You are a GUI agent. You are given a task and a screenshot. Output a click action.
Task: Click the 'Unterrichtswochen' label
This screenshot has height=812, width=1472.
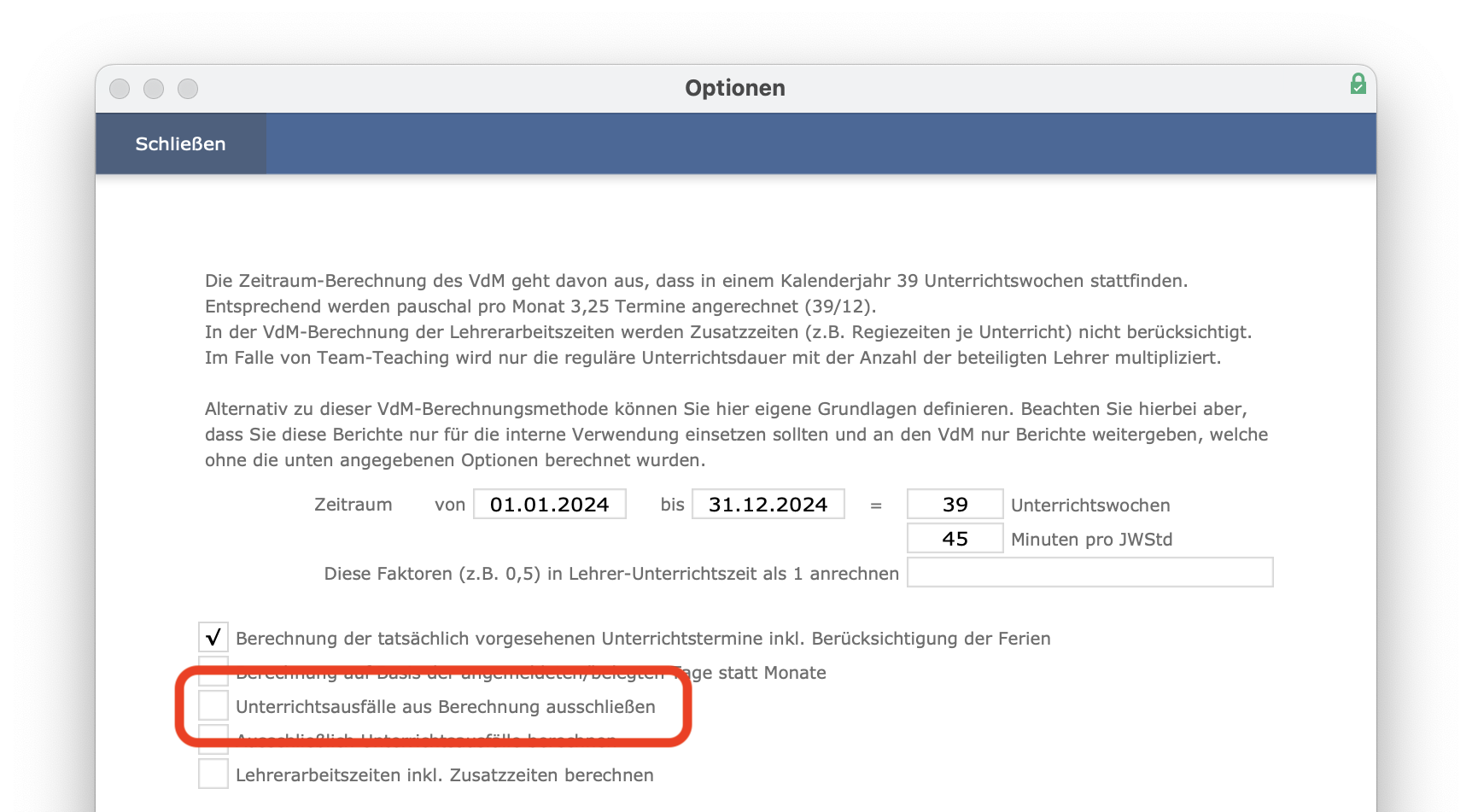(x=1090, y=505)
